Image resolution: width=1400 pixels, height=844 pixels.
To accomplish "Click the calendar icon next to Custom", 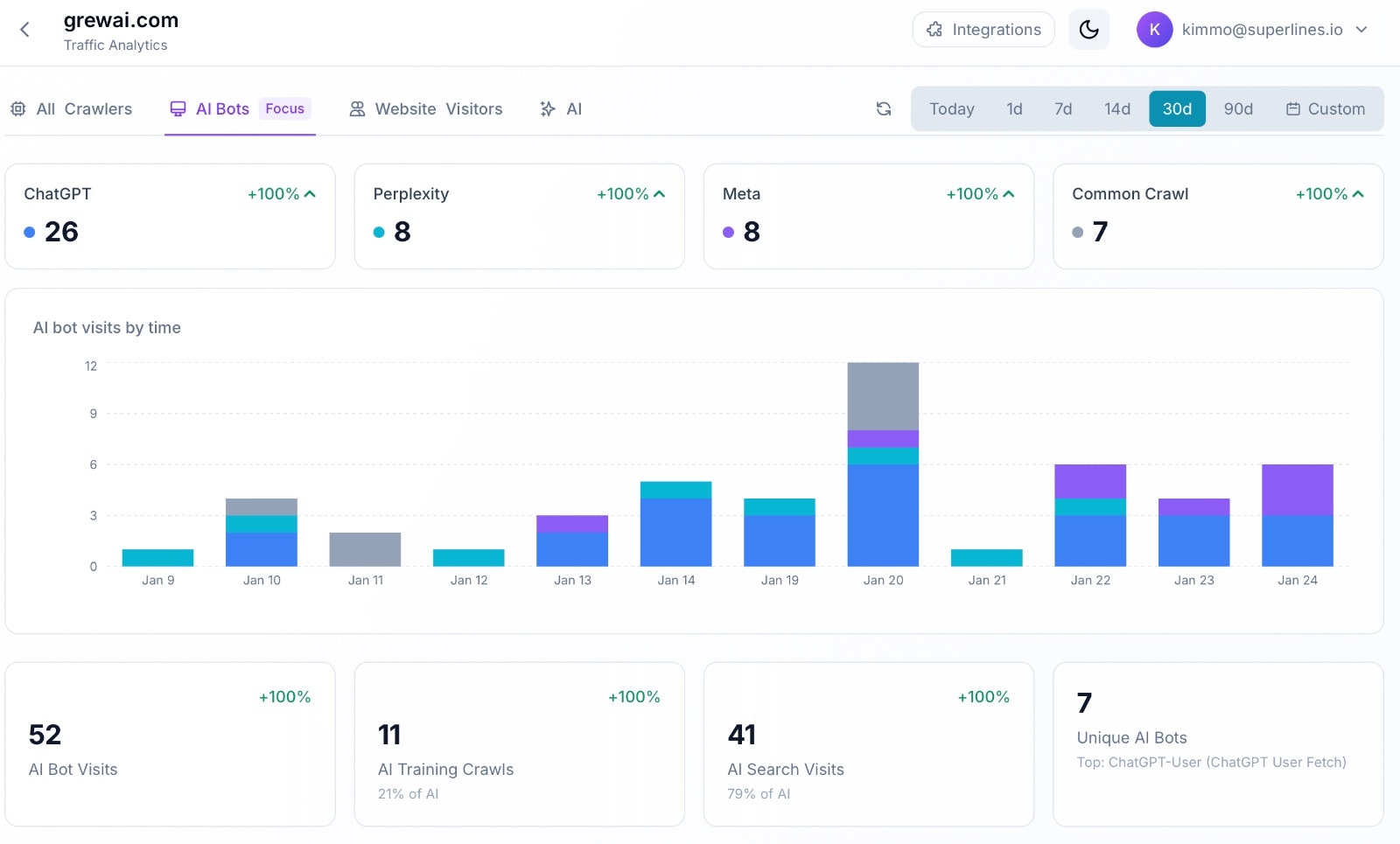I will pos(1292,108).
